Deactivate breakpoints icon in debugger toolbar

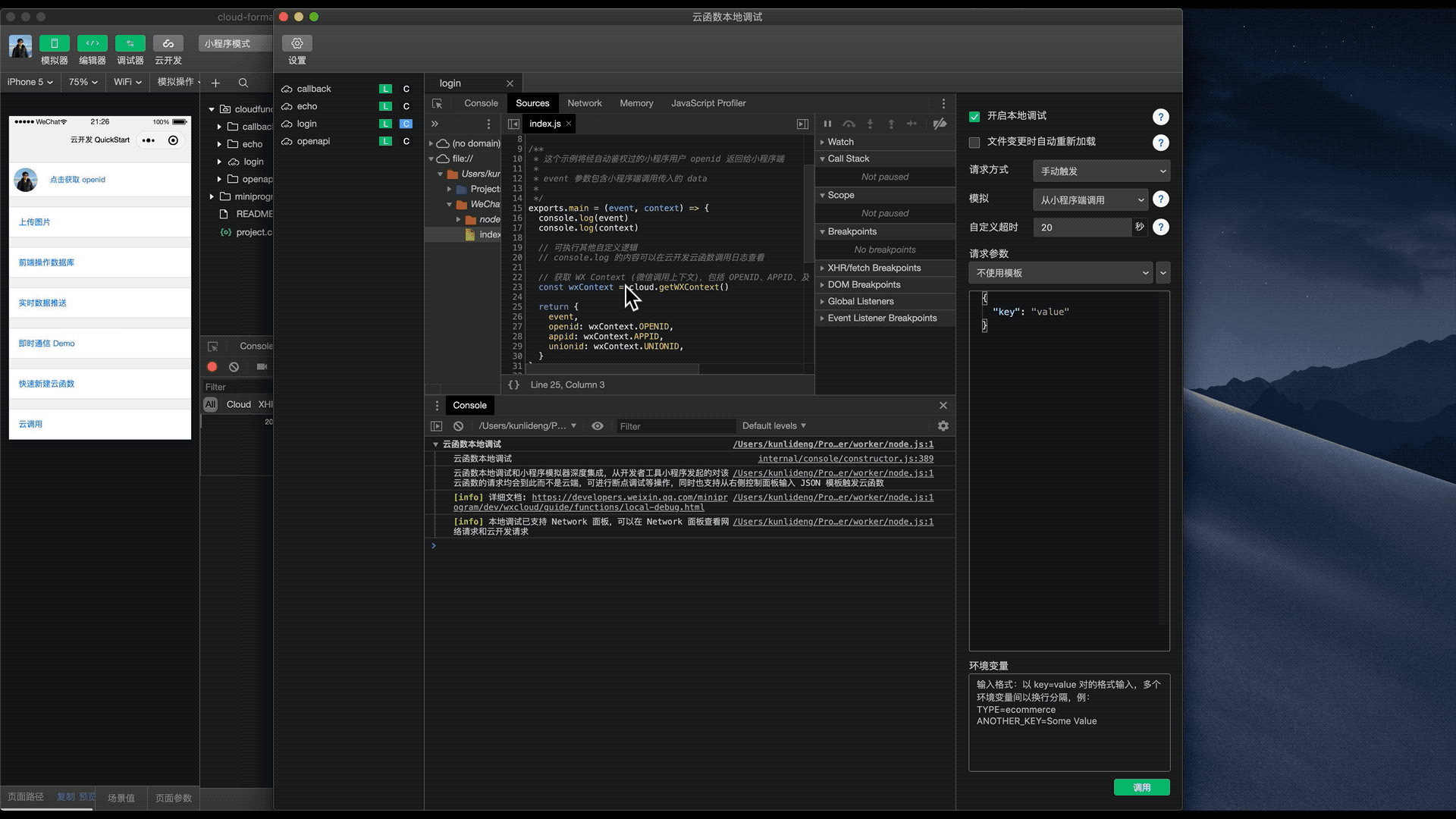tap(940, 124)
